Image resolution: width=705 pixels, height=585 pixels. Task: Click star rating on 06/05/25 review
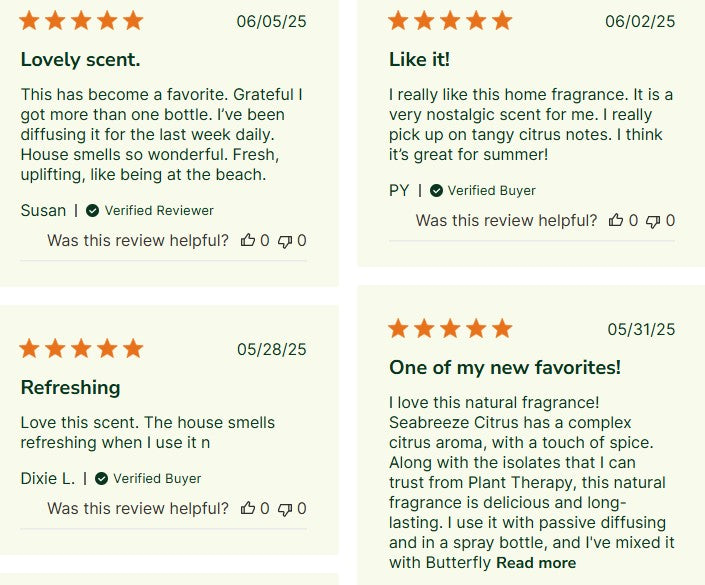81,21
